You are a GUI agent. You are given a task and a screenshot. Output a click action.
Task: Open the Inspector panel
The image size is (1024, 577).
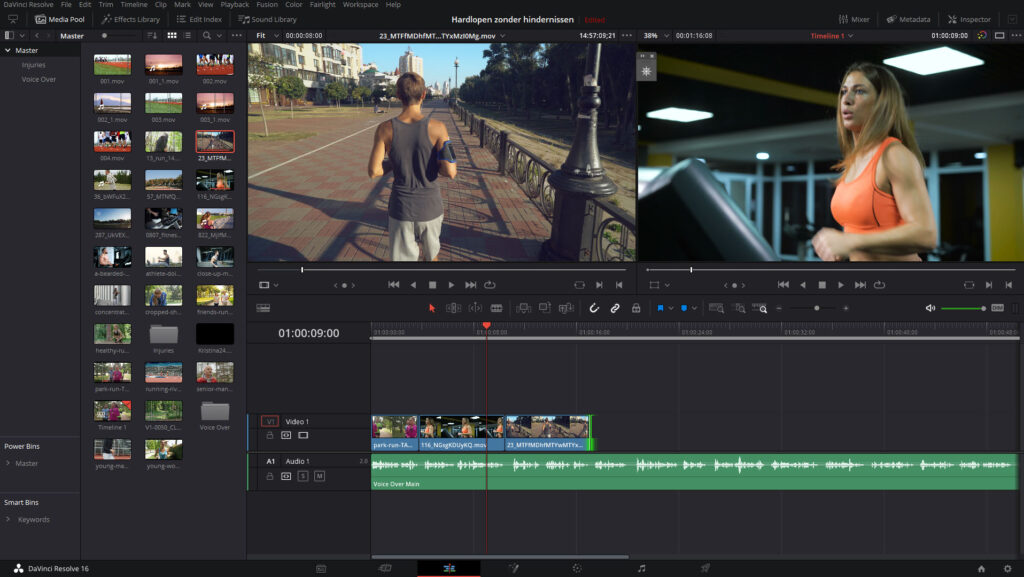(x=969, y=20)
